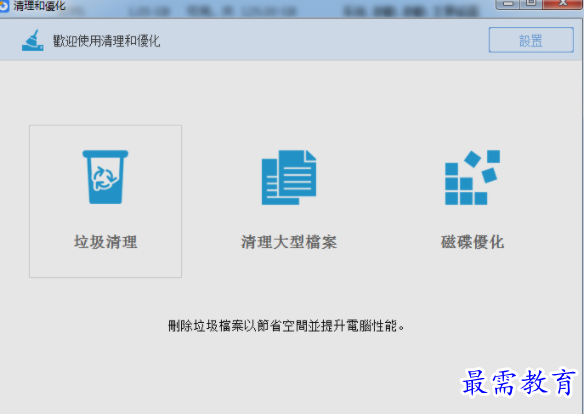Screen dimensions: 584x414
Task: Select the trash can recycle icon
Action: point(105,177)
